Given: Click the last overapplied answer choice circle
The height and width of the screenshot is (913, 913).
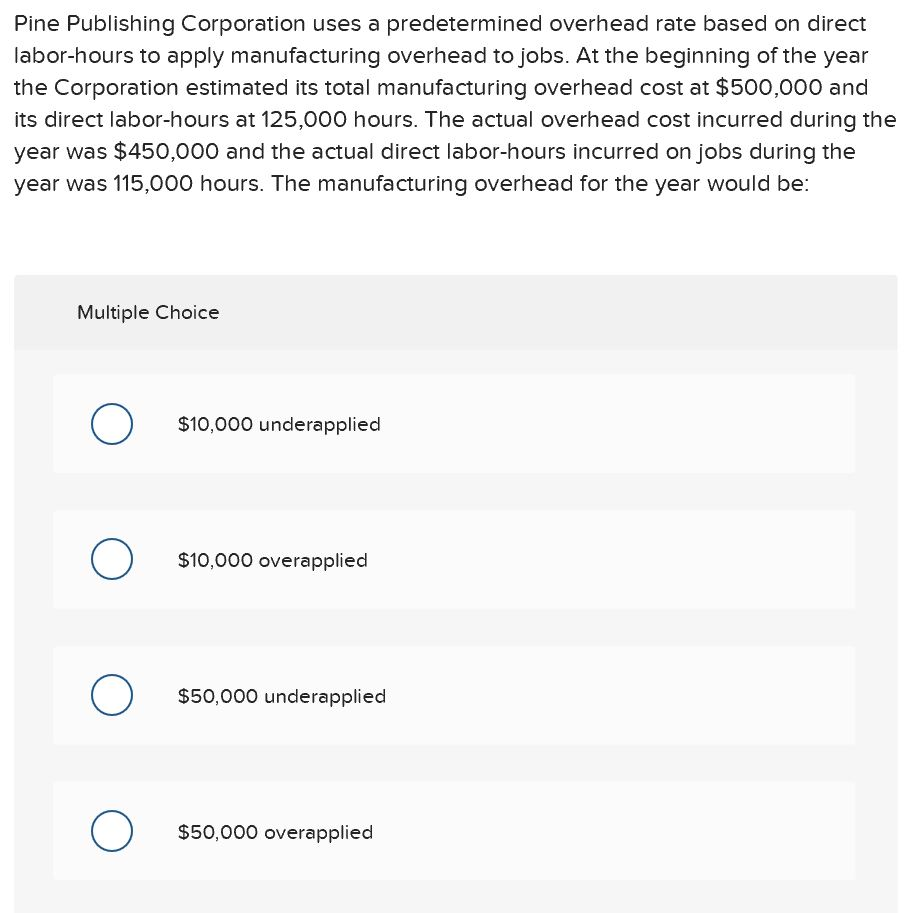Looking at the screenshot, I should [111, 831].
